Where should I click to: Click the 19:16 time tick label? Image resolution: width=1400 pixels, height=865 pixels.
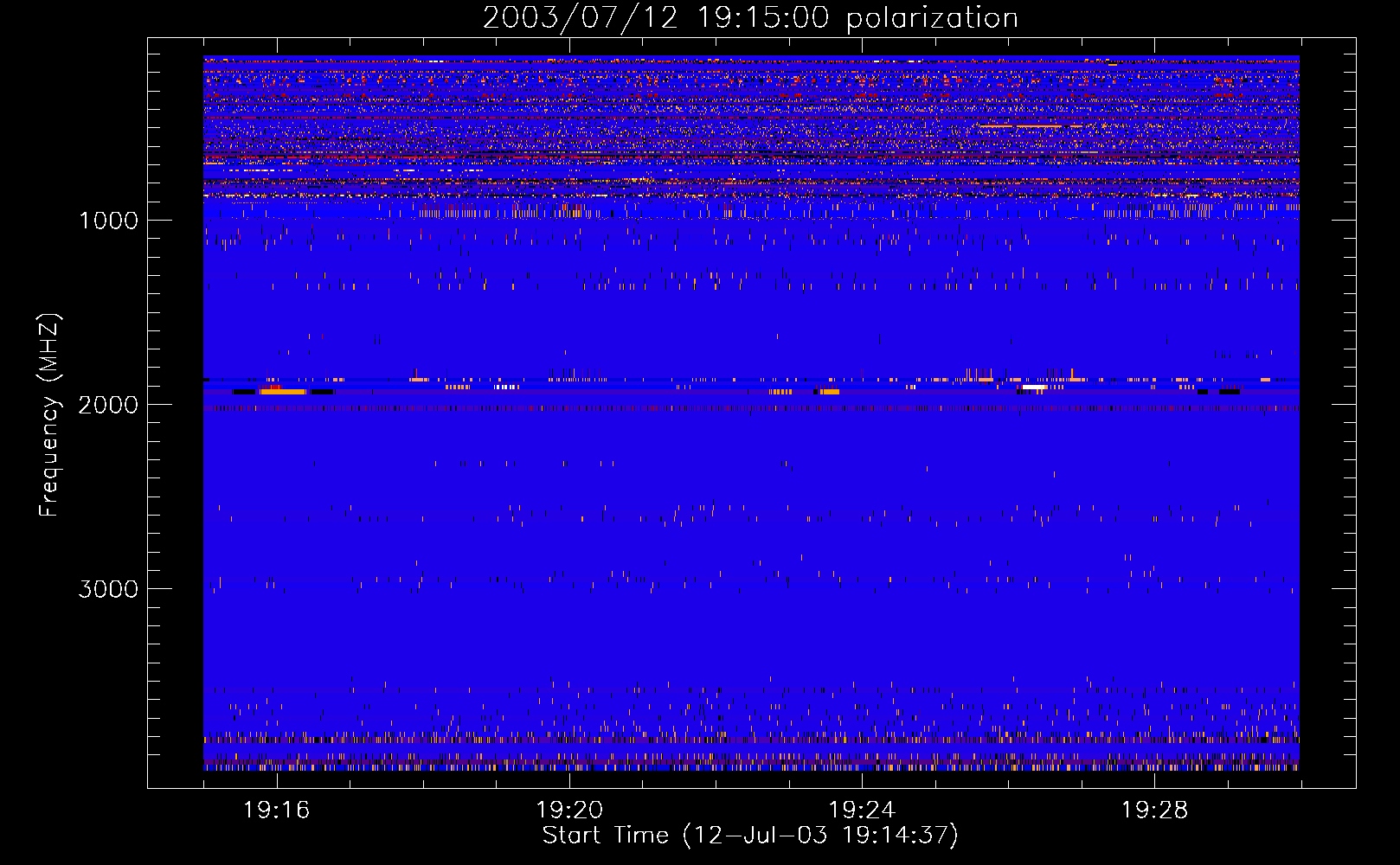point(276,811)
